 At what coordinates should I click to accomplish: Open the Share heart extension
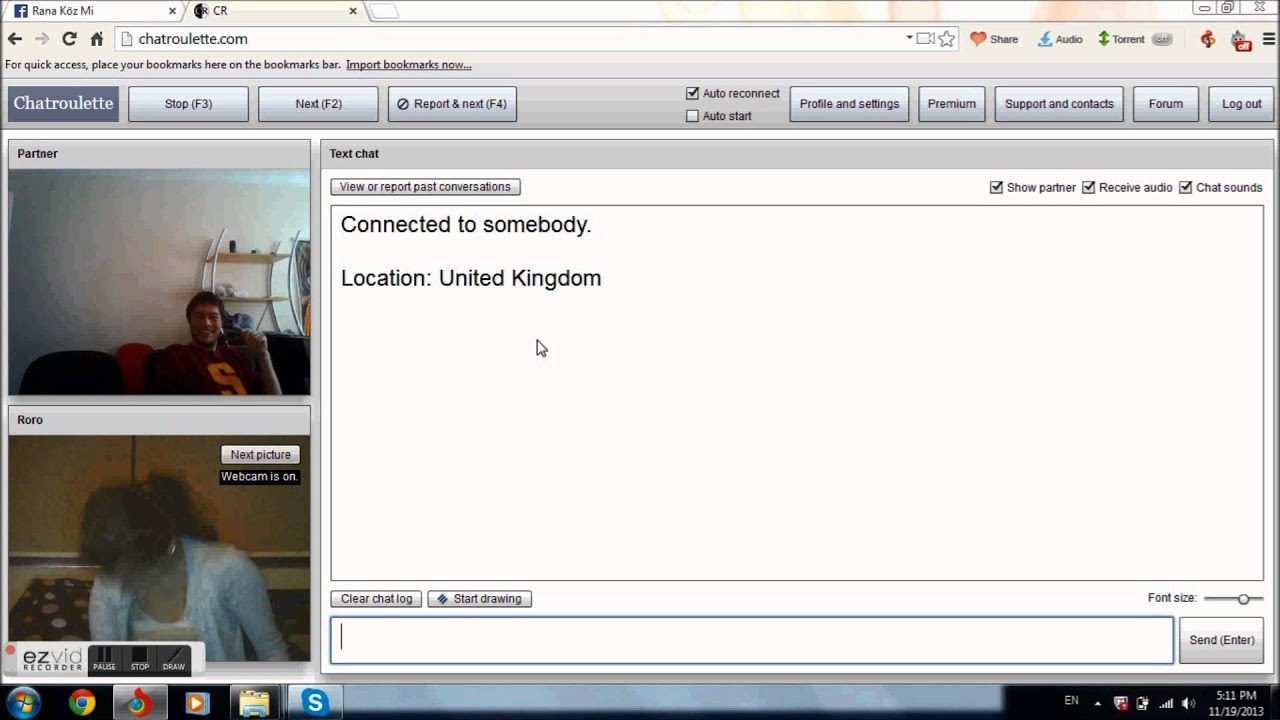pos(994,39)
